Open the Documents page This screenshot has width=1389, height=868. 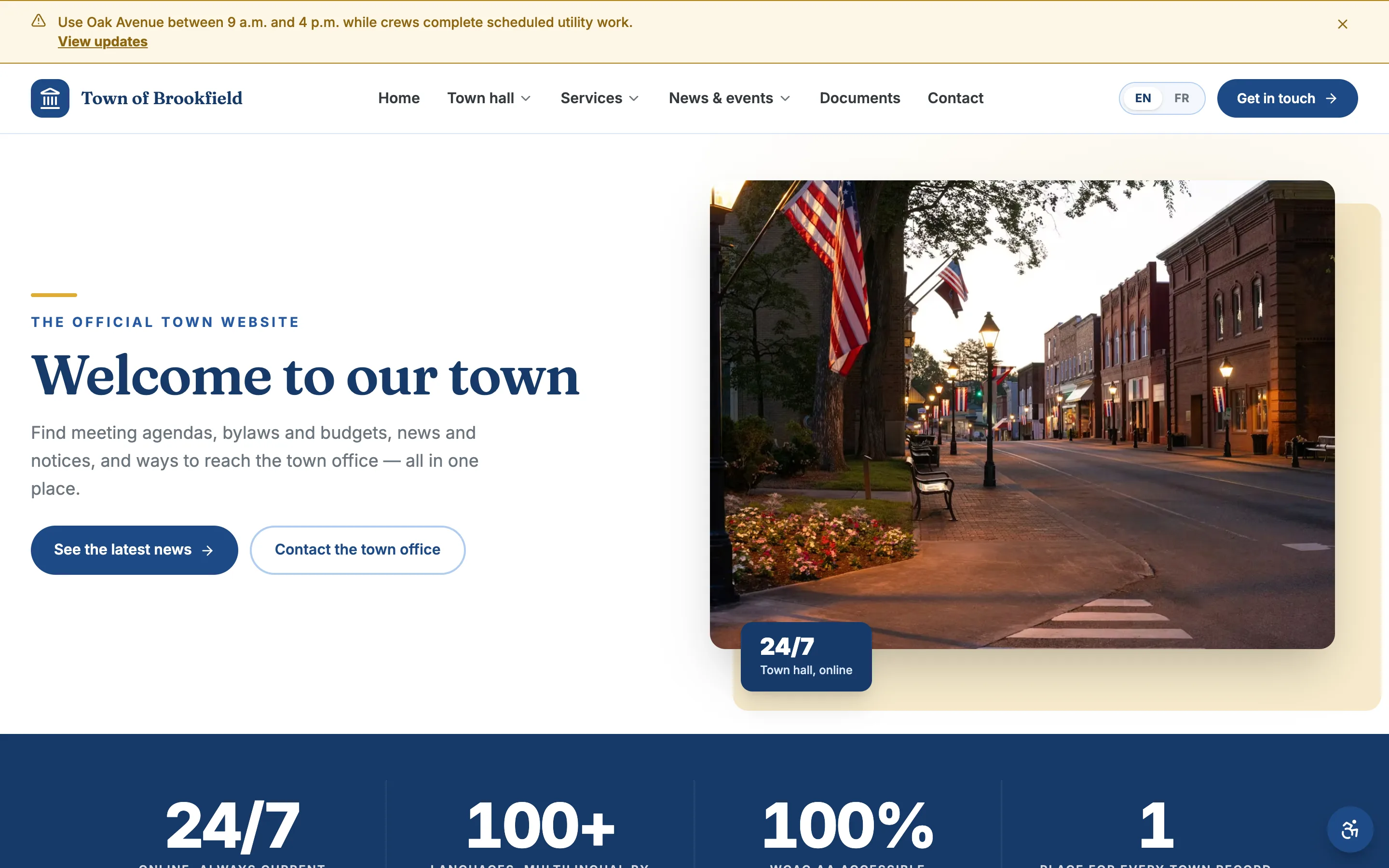(x=859, y=98)
